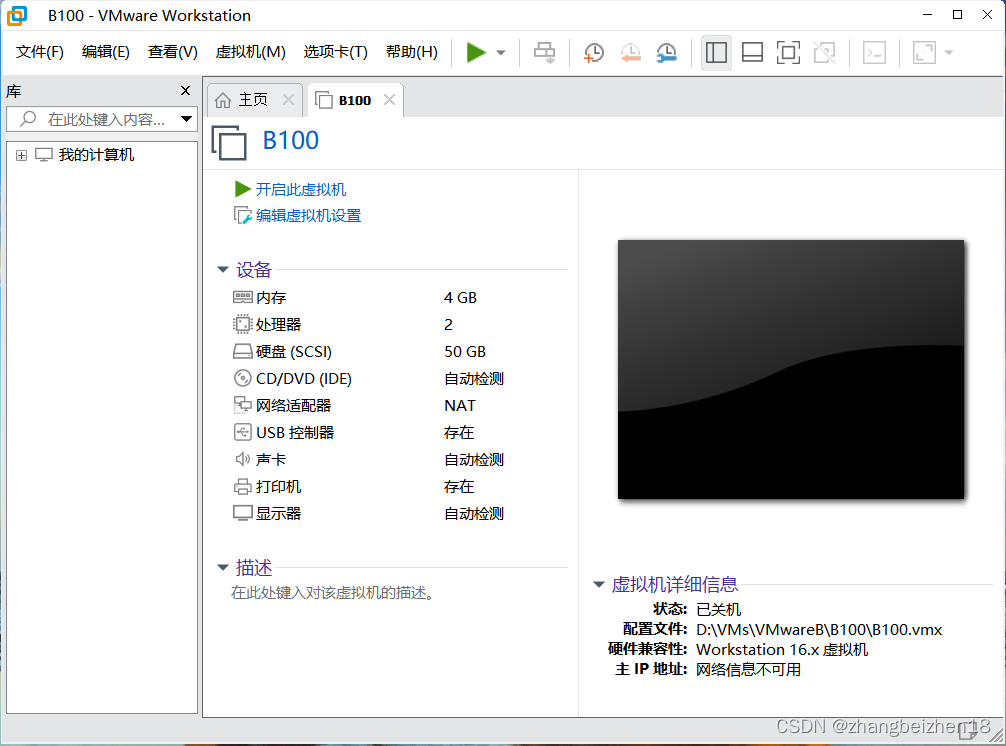1006x746 pixels.
Task: Open the snapshot manager wrench icon
Action: [667, 53]
